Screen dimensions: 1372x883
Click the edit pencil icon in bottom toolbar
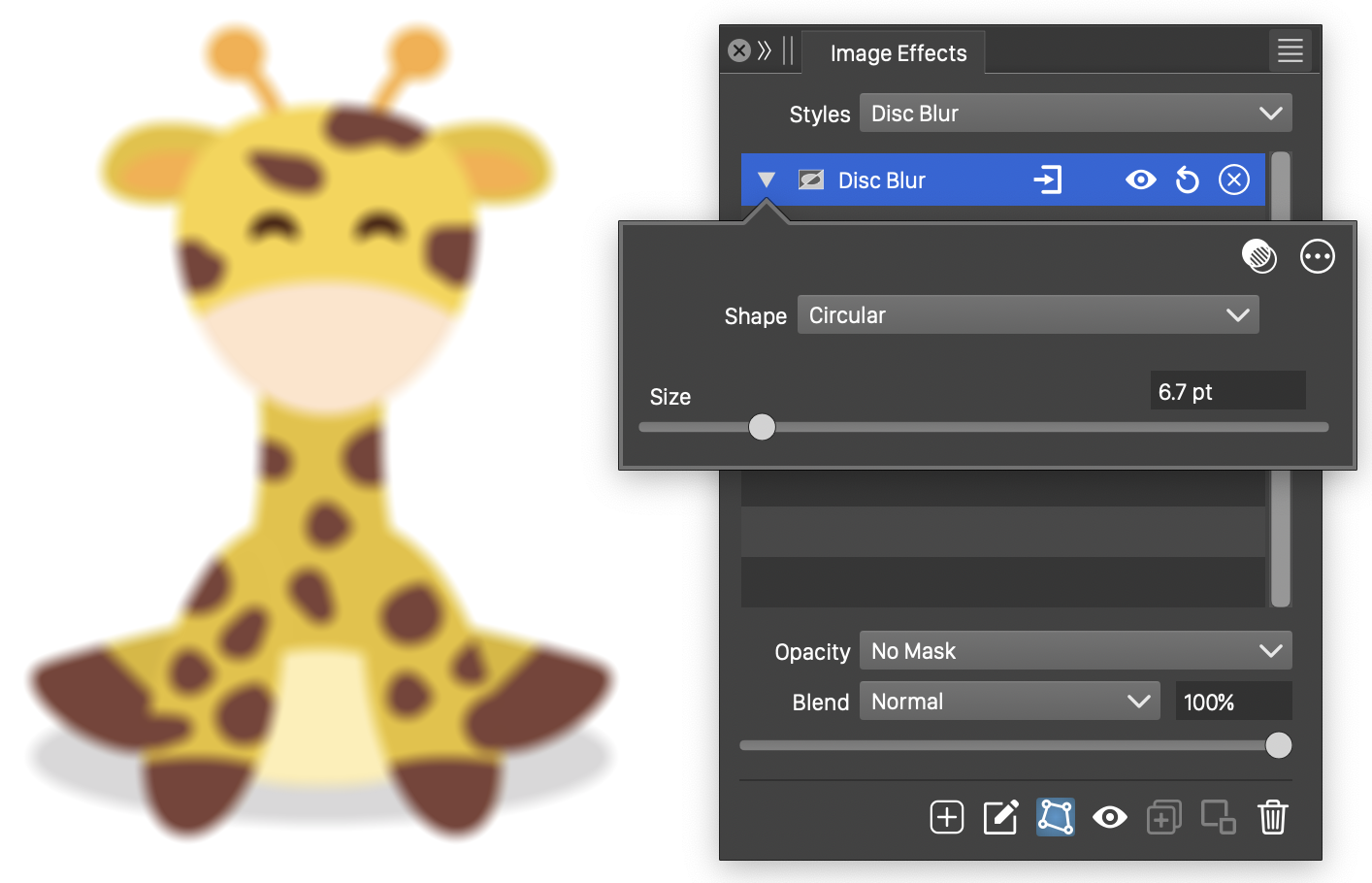coord(1000,817)
